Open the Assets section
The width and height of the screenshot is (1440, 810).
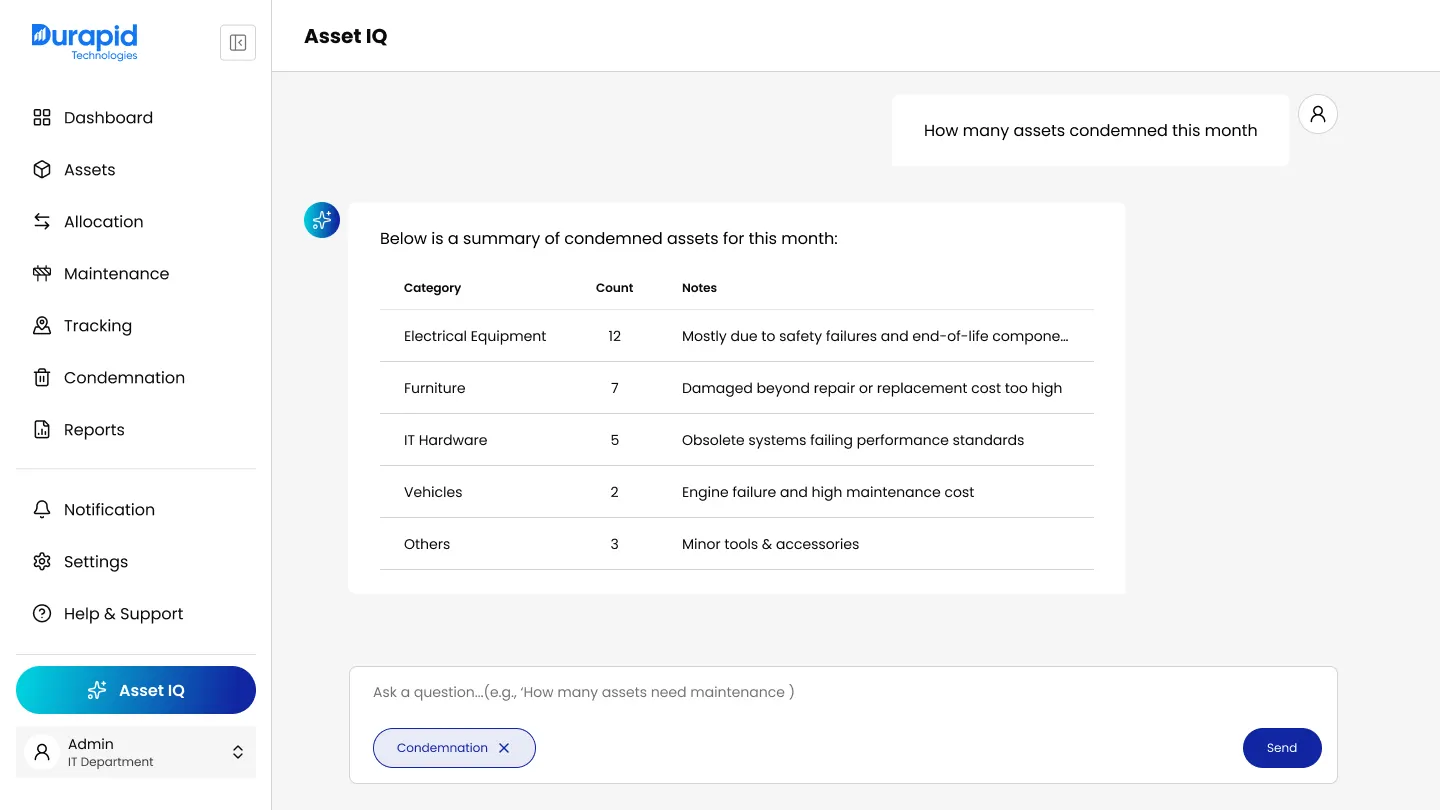tap(89, 169)
